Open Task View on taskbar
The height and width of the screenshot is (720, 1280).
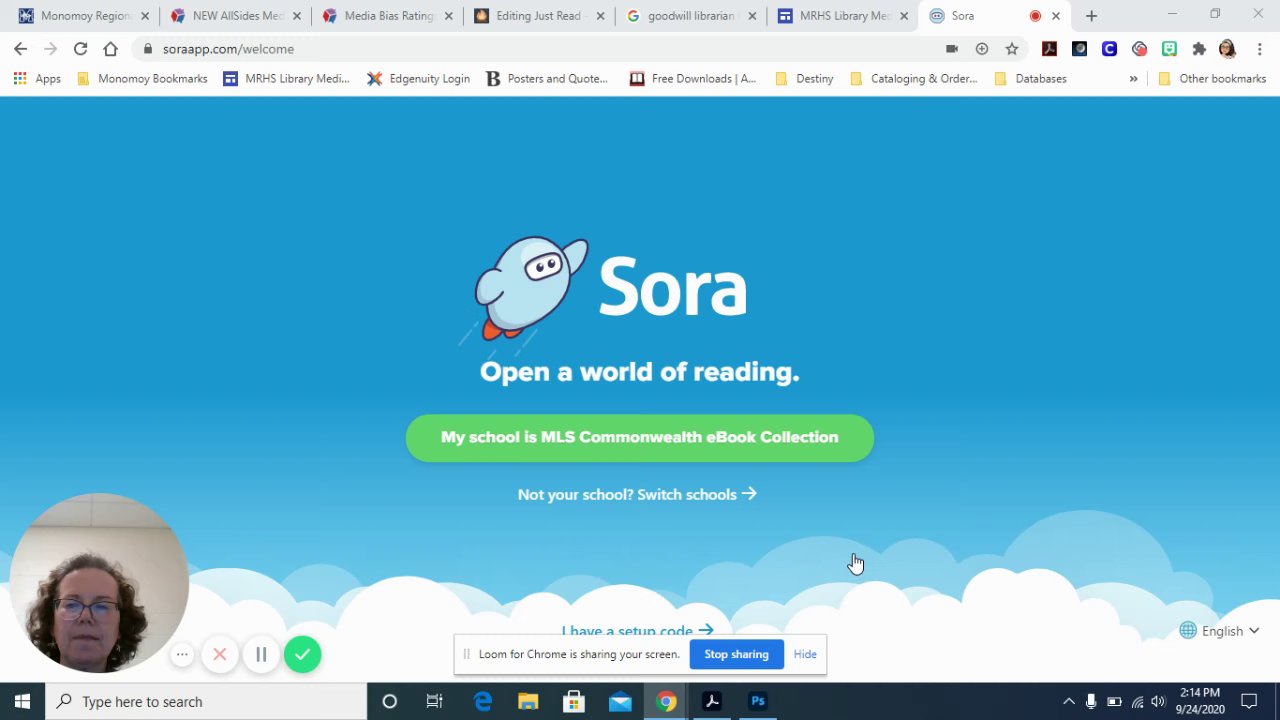tap(434, 701)
